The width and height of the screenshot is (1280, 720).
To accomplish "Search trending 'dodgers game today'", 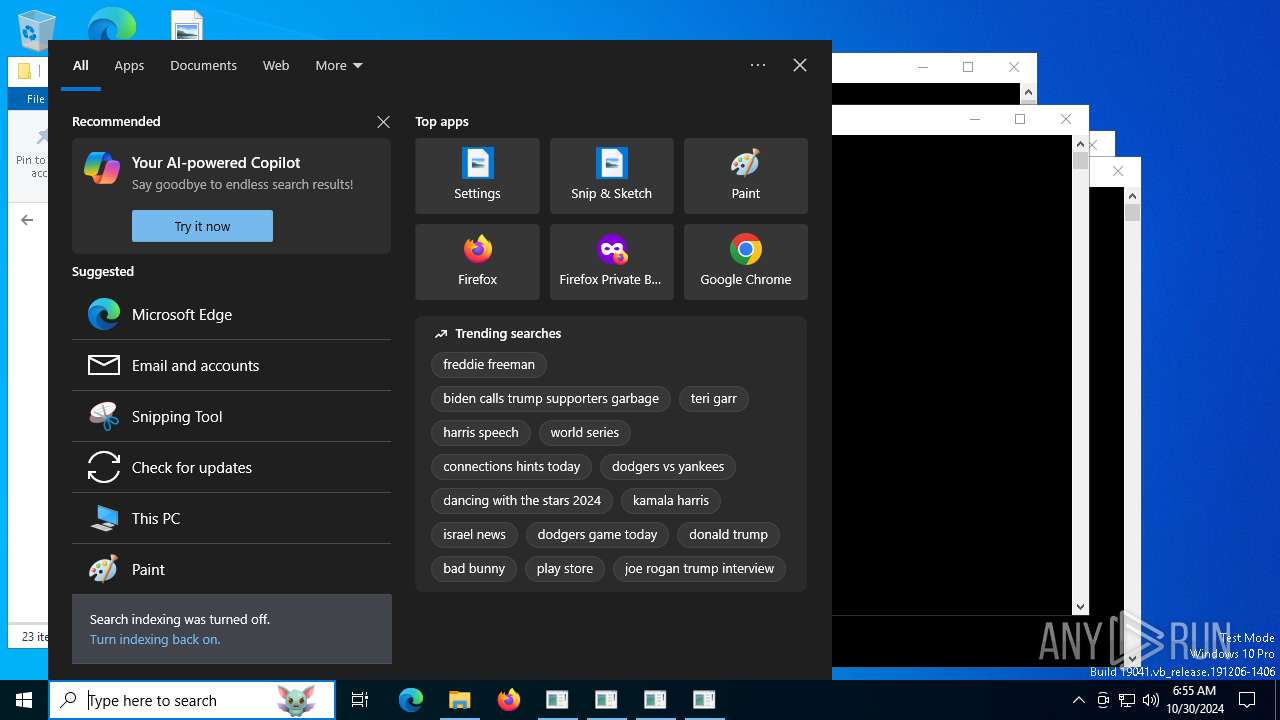I will coord(597,534).
